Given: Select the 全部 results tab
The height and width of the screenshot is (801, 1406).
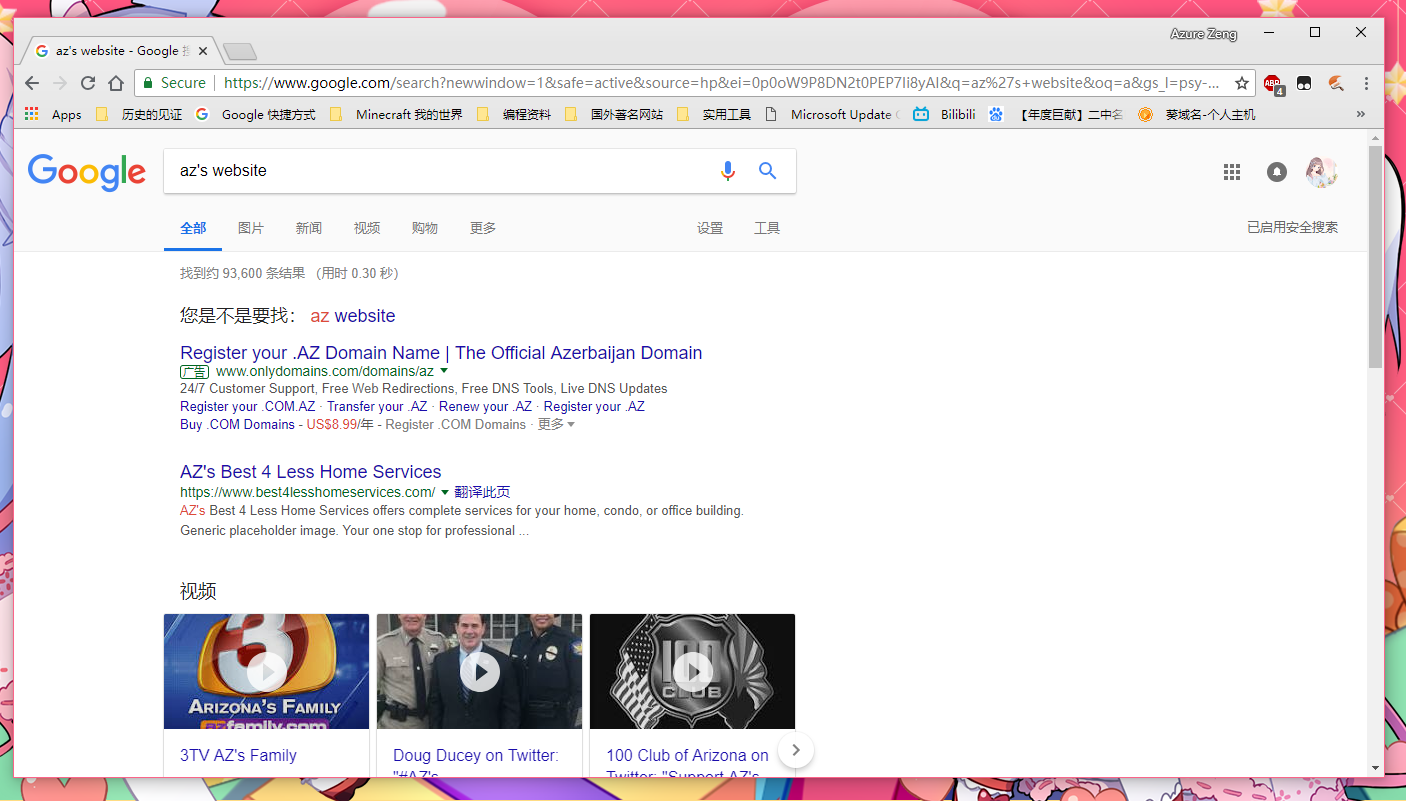Looking at the screenshot, I should 193,228.
